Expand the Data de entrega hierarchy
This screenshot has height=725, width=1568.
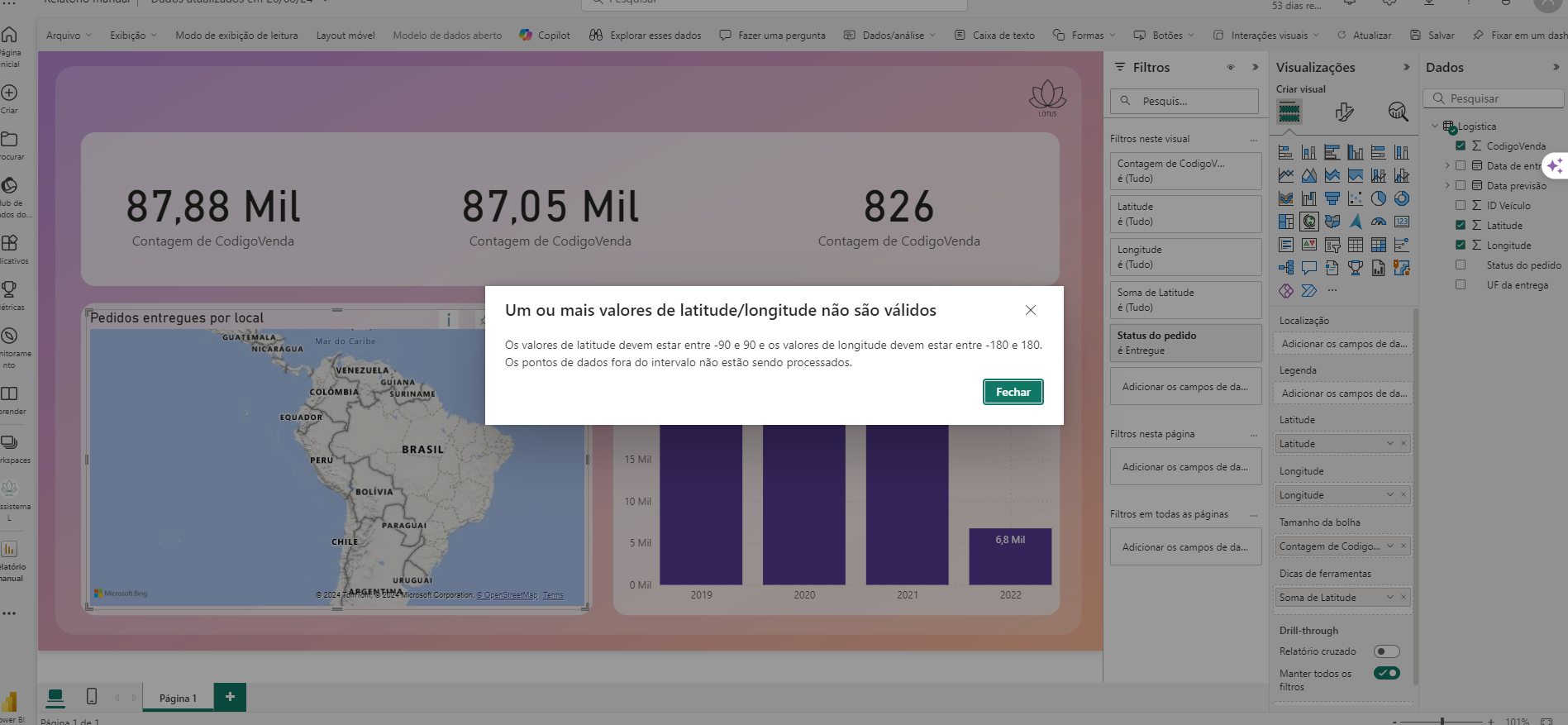pos(1447,165)
